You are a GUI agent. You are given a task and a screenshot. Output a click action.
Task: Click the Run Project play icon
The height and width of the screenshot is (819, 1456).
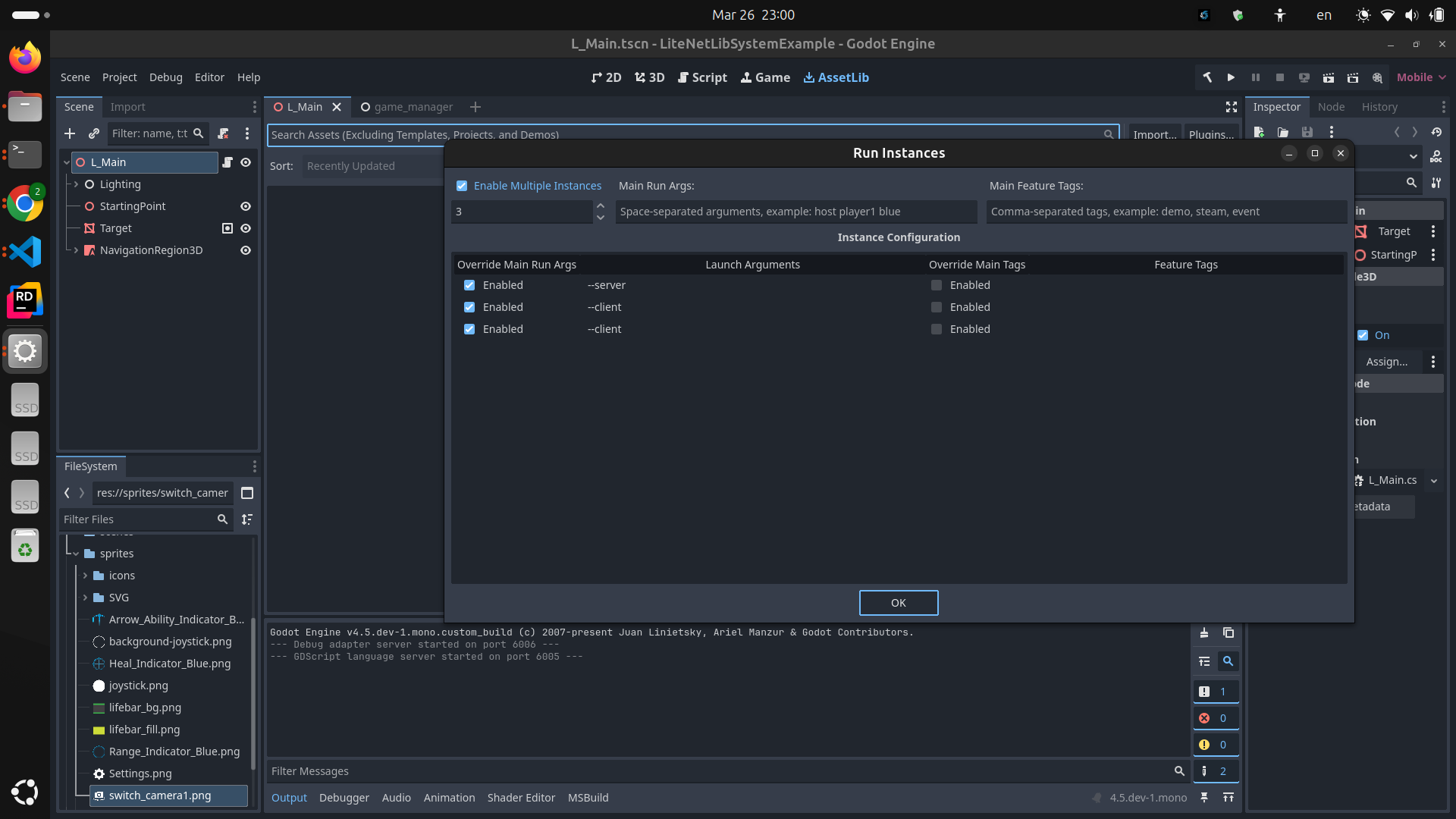click(x=1231, y=77)
